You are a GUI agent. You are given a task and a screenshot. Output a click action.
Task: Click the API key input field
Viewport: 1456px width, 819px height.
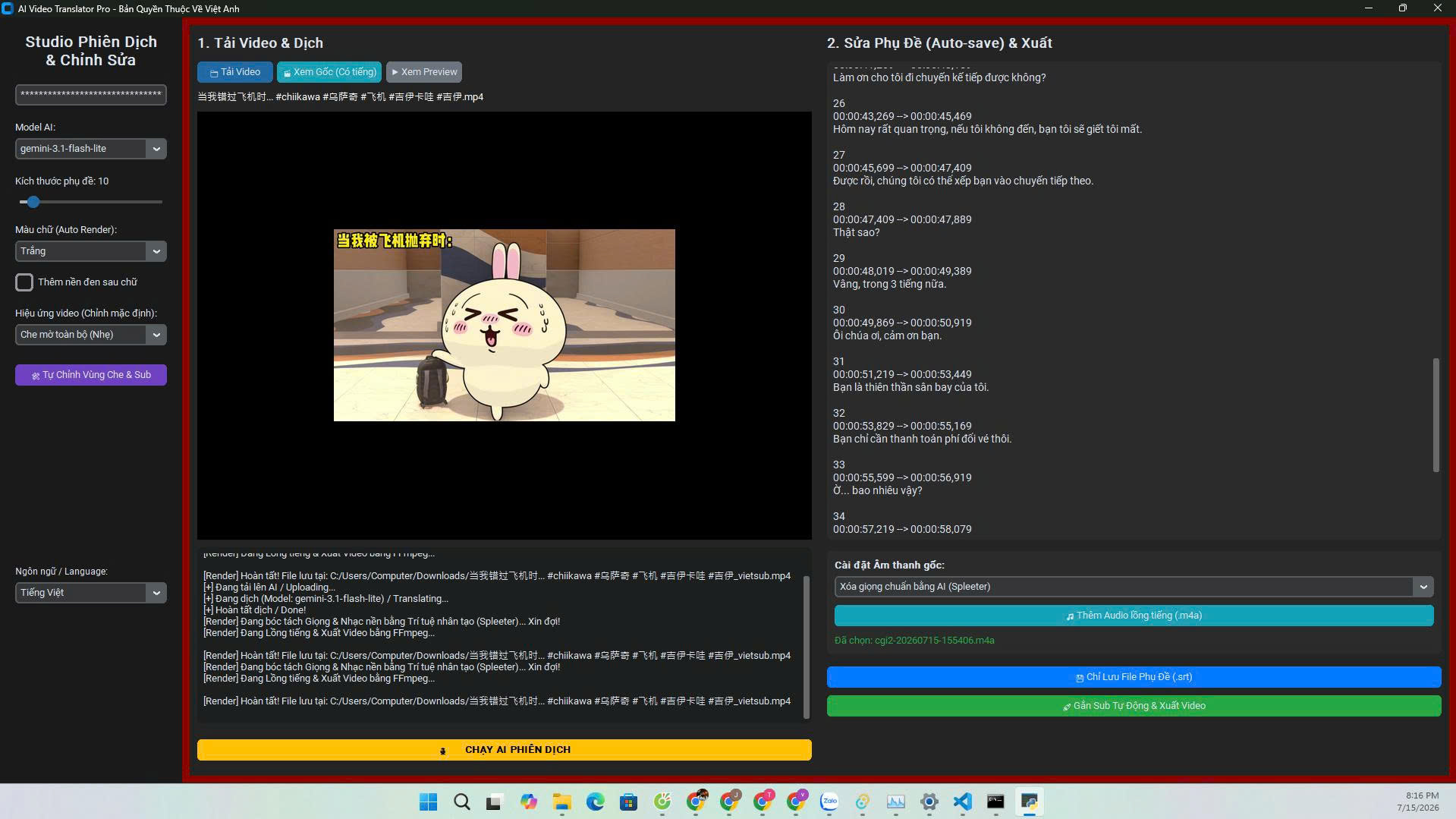(91, 95)
